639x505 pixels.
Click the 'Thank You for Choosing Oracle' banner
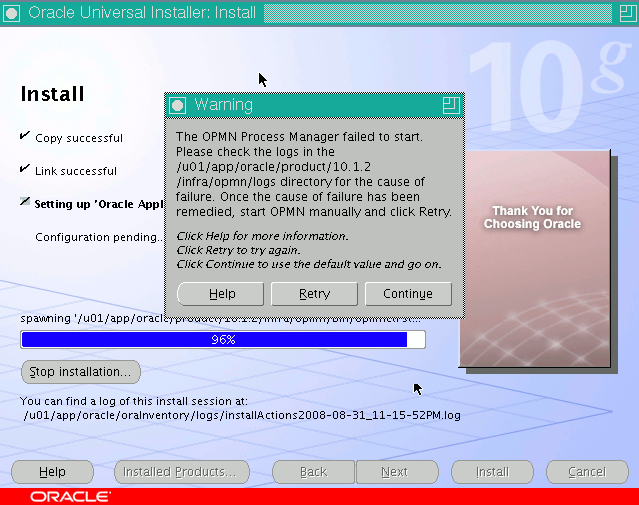click(532, 217)
